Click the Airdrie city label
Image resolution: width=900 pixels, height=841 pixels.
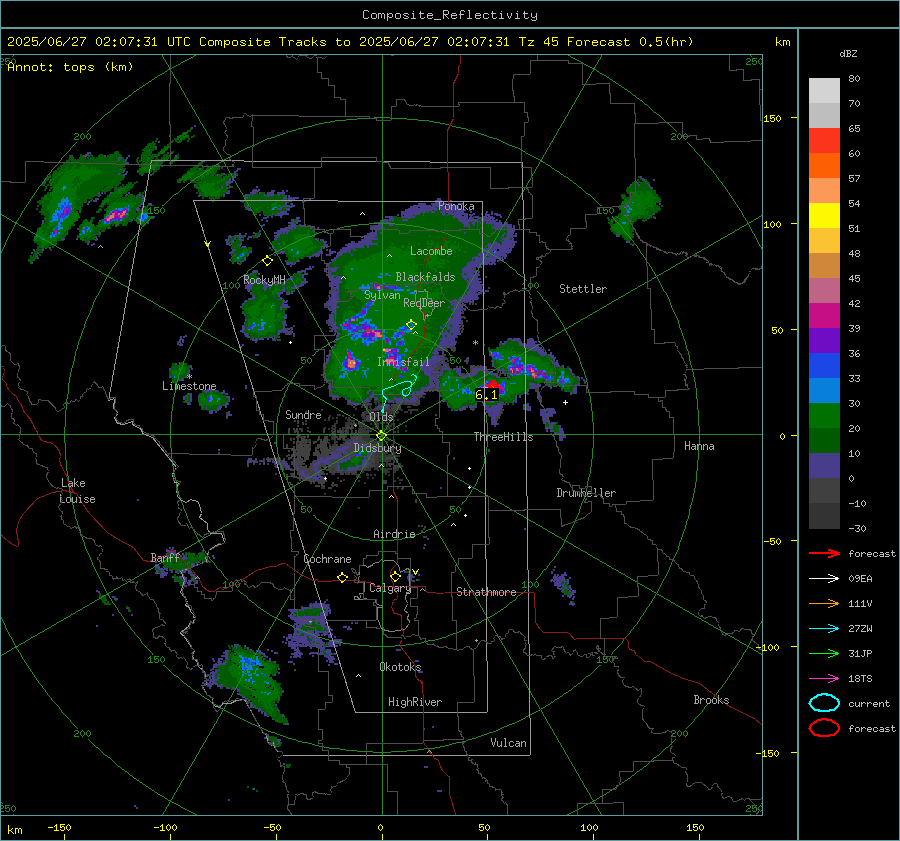(394, 534)
